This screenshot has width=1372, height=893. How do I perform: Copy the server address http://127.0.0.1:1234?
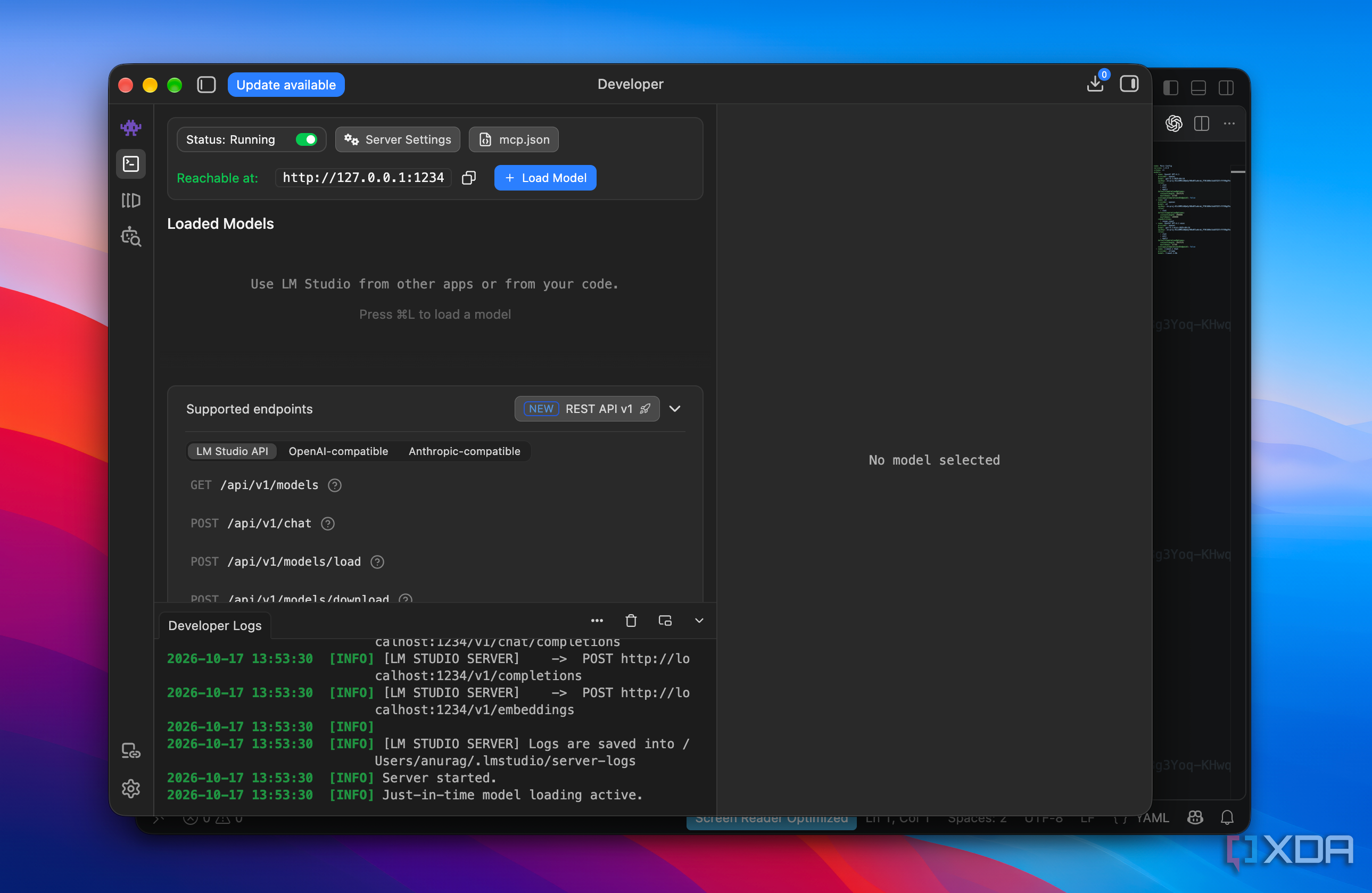469,178
